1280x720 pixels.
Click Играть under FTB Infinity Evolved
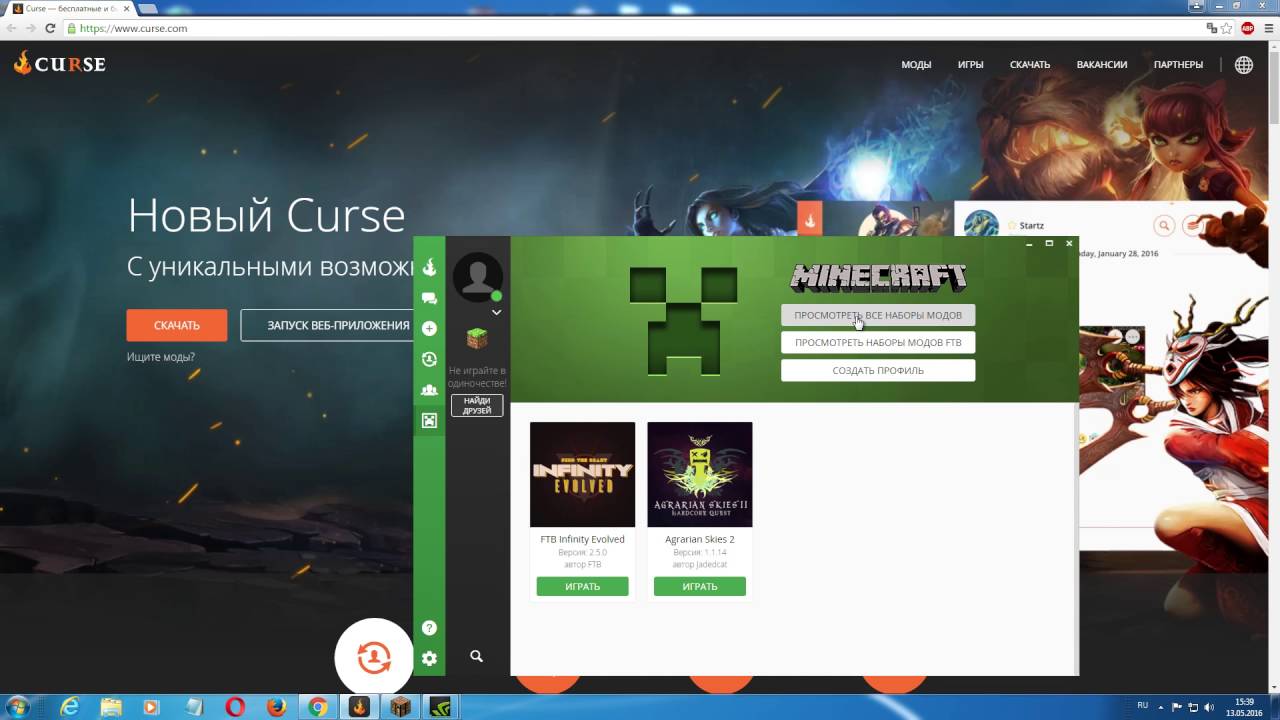point(582,586)
